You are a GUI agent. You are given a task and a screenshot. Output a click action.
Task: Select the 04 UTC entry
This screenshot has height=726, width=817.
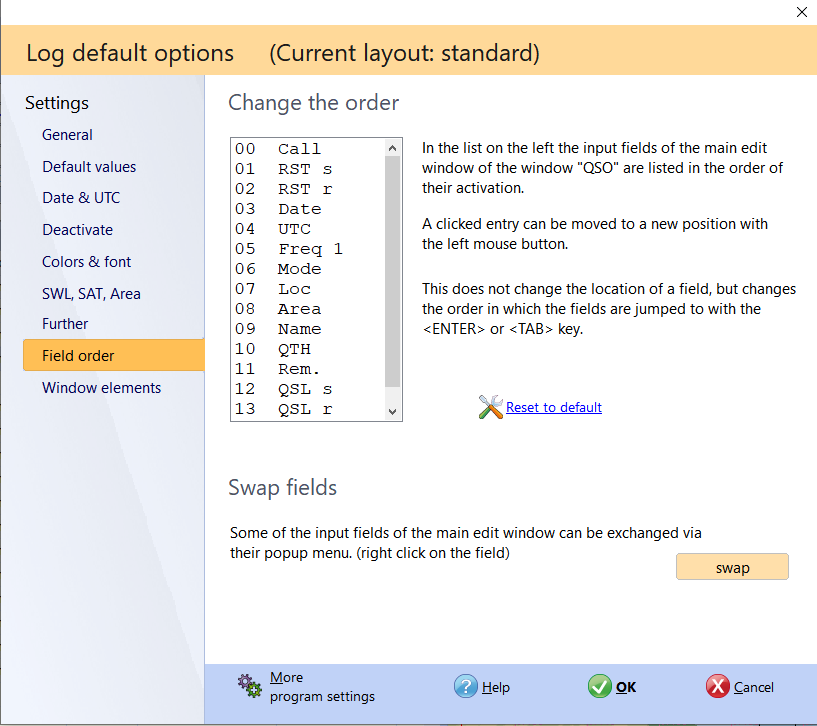pyautogui.click(x=308, y=229)
